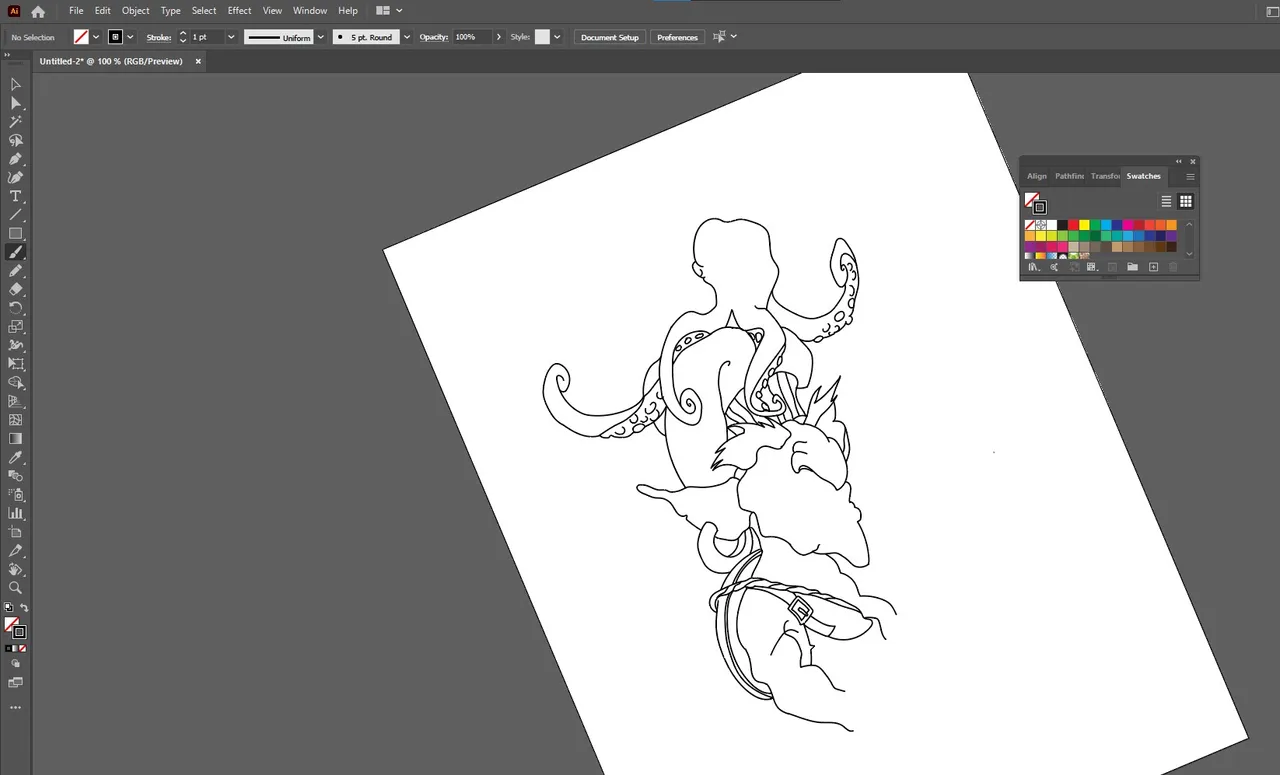Open the Window menu
This screenshot has width=1280, height=775.
pyautogui.click(x=310, y=11)
